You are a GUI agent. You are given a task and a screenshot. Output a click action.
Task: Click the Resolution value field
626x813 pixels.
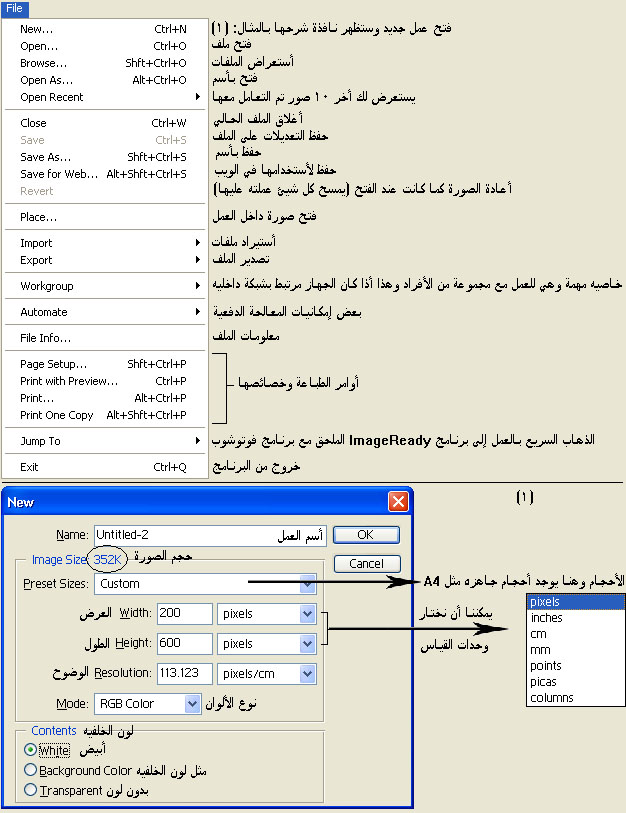pos(185,674)
